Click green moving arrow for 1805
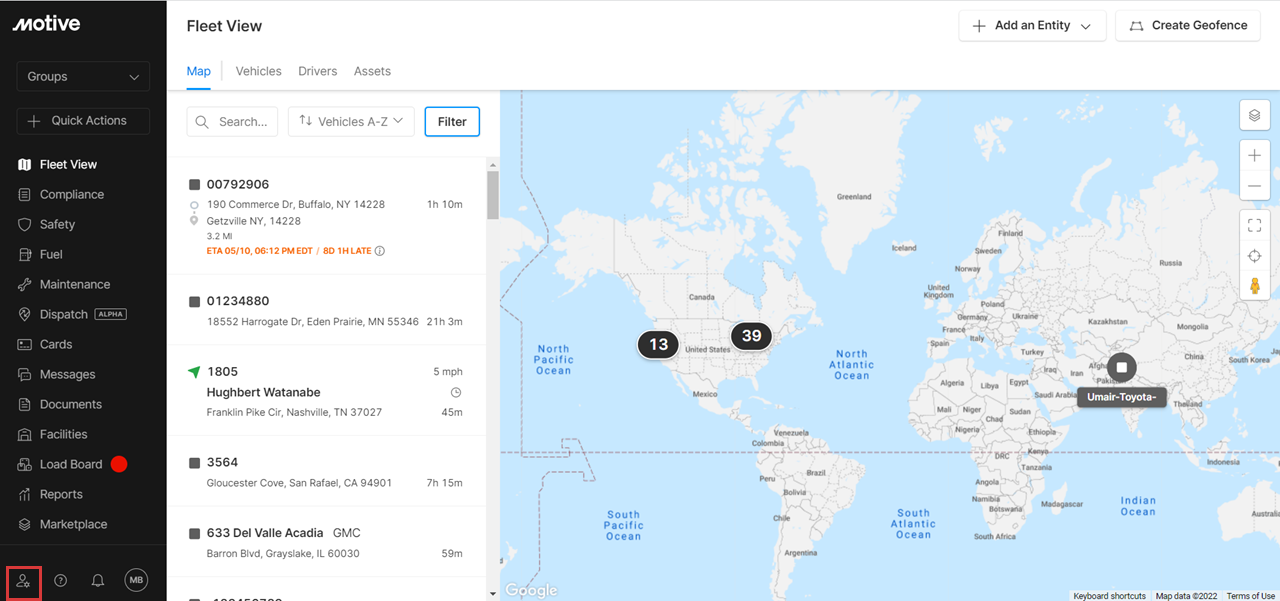This screenshot has height=601, width=1280. tap(194, 371)
